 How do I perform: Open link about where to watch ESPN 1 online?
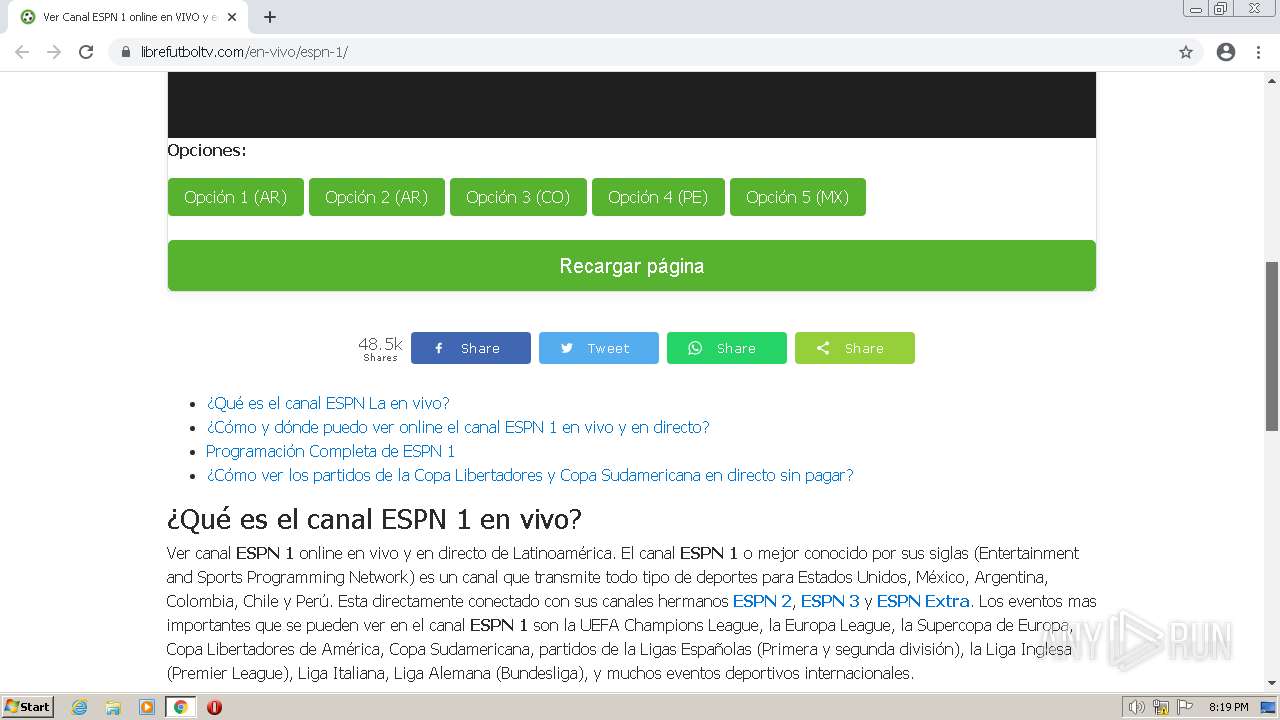click(458, 427)
